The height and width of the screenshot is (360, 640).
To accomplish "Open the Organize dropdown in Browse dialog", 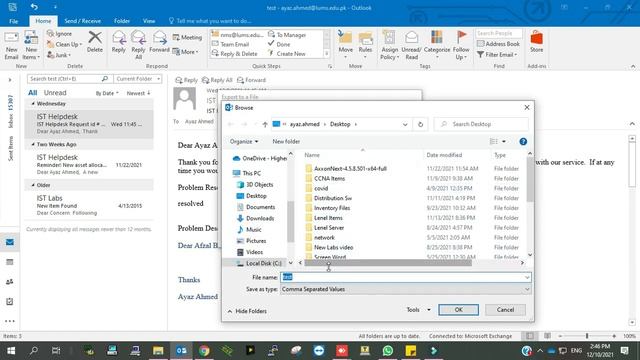I will coord(244,142).
